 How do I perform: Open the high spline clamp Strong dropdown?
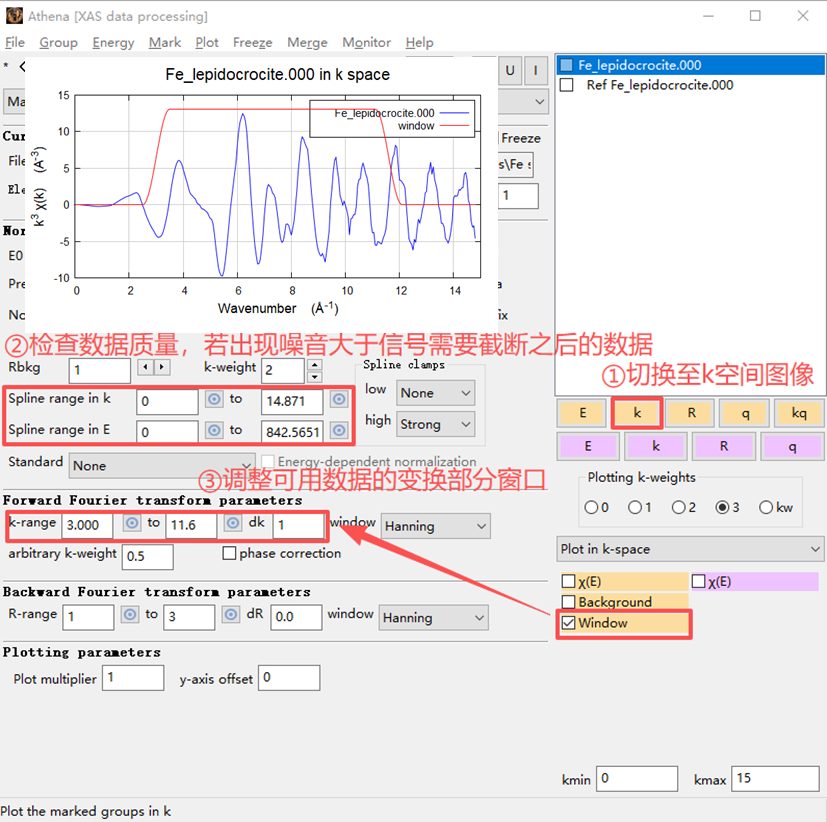coord(435,424)
